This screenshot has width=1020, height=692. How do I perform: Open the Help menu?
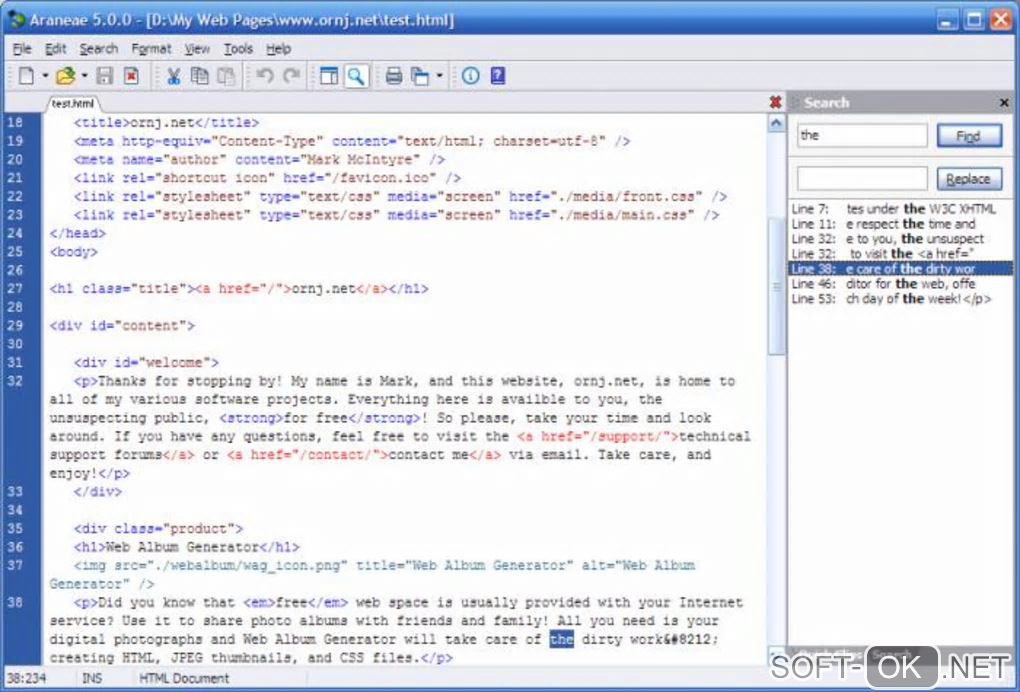tap(278, 49)
